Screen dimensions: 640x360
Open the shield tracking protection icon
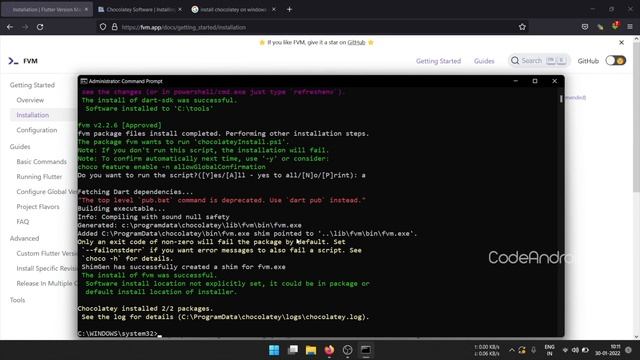[x=103, y=27]
